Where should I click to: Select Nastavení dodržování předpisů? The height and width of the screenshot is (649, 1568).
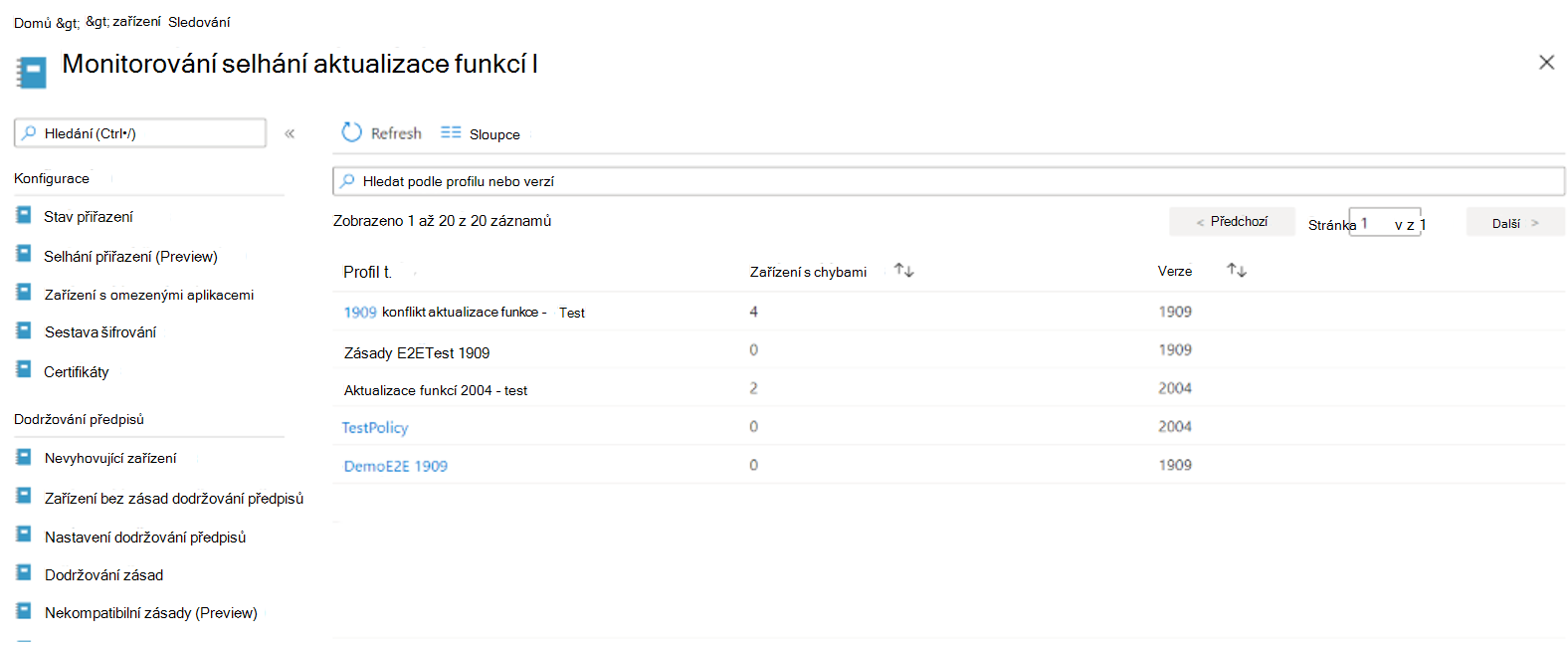tap(145, 538)
